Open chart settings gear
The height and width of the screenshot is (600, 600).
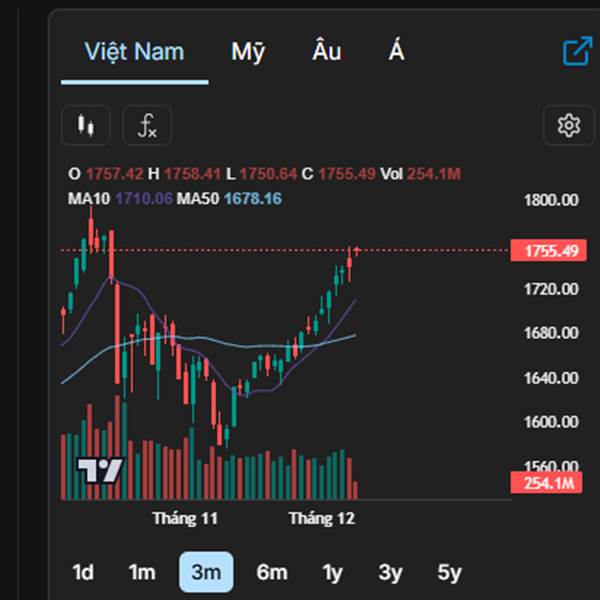pos(569,125)
